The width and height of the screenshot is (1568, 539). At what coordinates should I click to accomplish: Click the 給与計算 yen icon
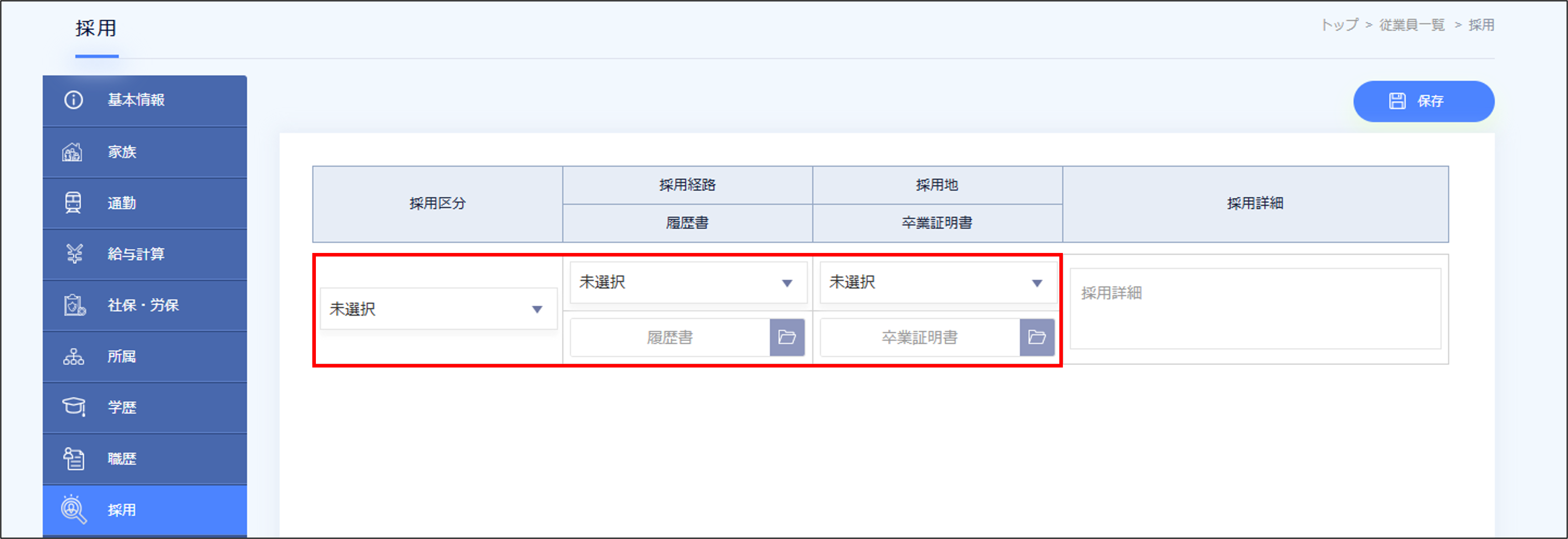74,254
